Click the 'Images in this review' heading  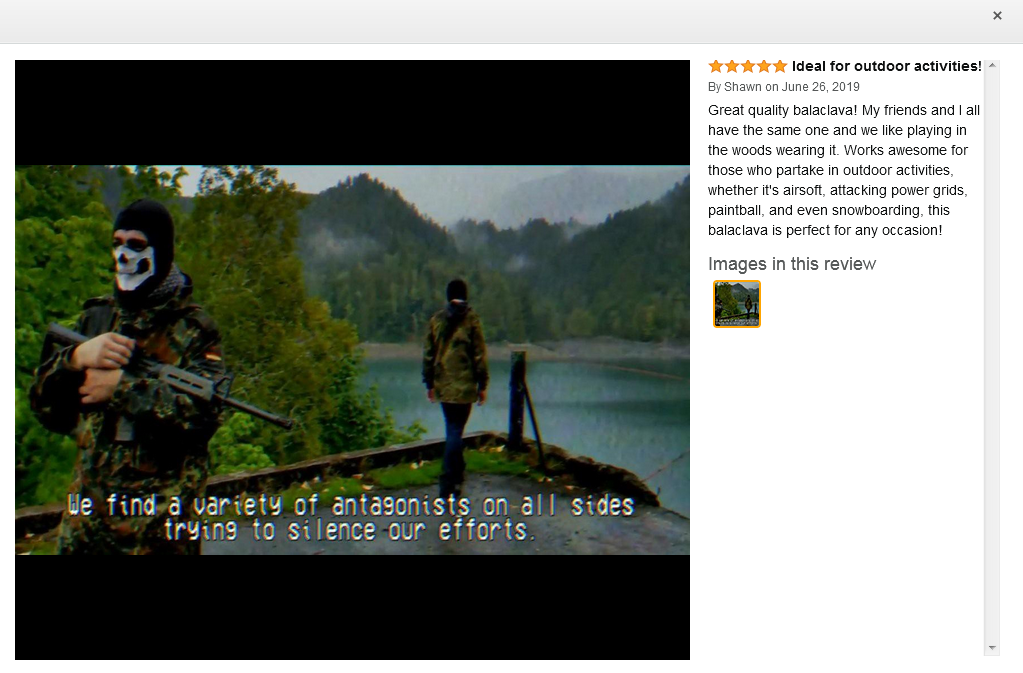pos(791,264)
